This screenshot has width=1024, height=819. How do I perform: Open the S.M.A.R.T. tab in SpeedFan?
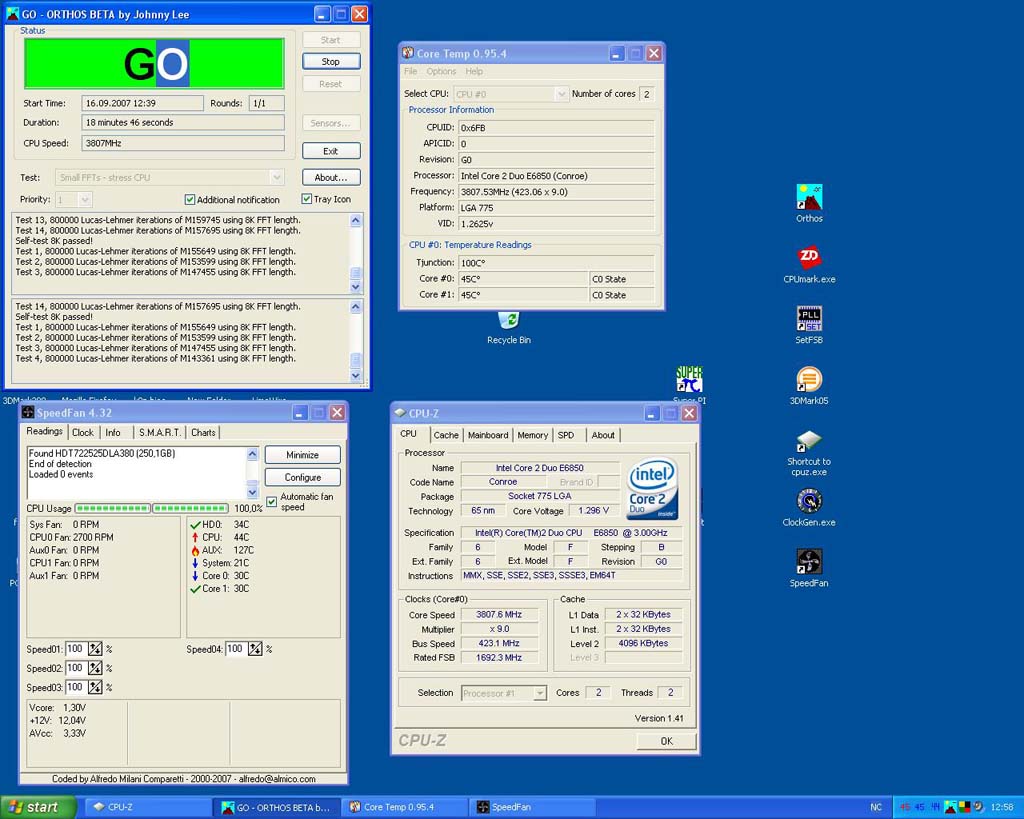160,432
